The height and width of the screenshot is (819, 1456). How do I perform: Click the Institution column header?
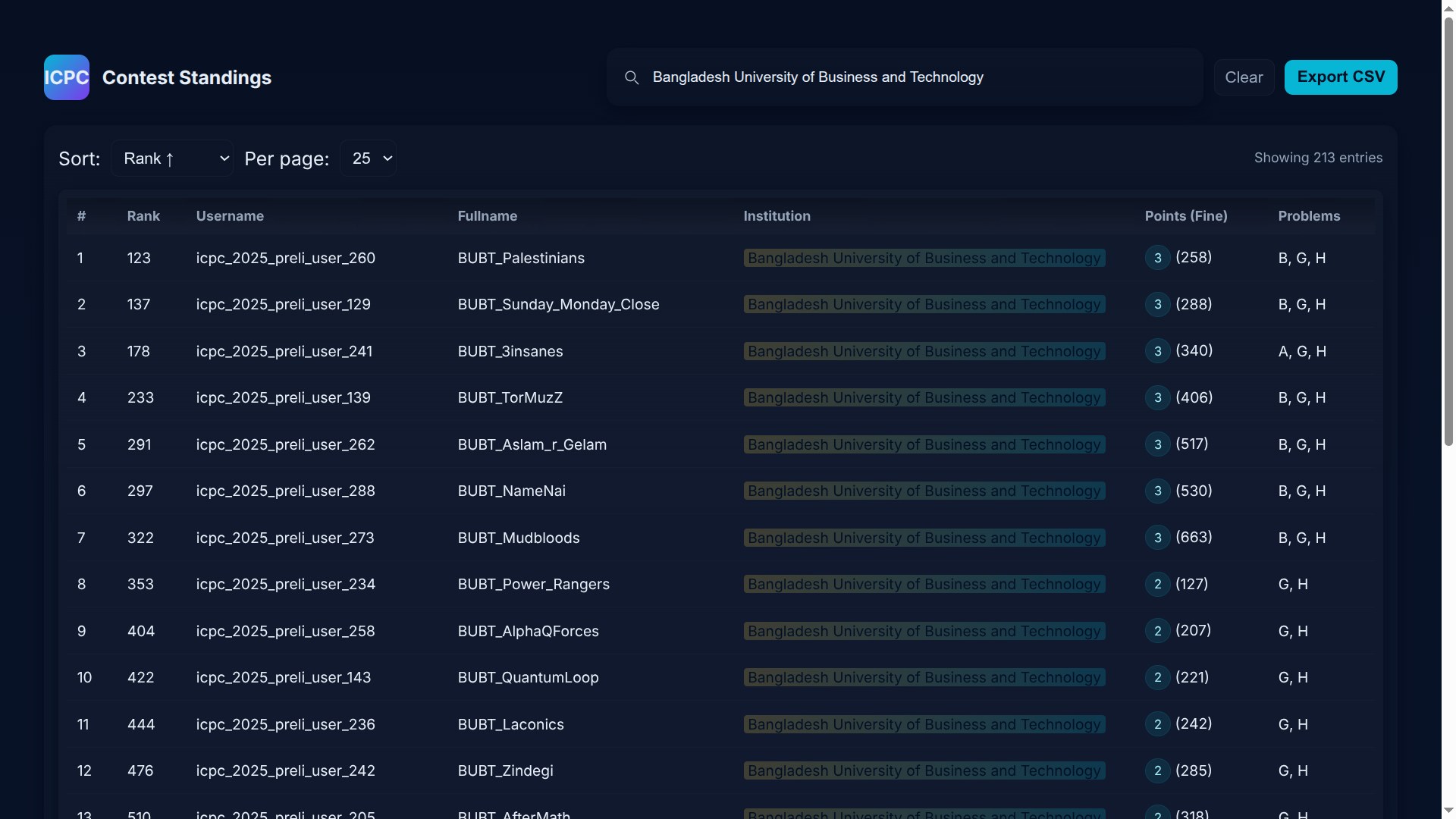[777, 216]
